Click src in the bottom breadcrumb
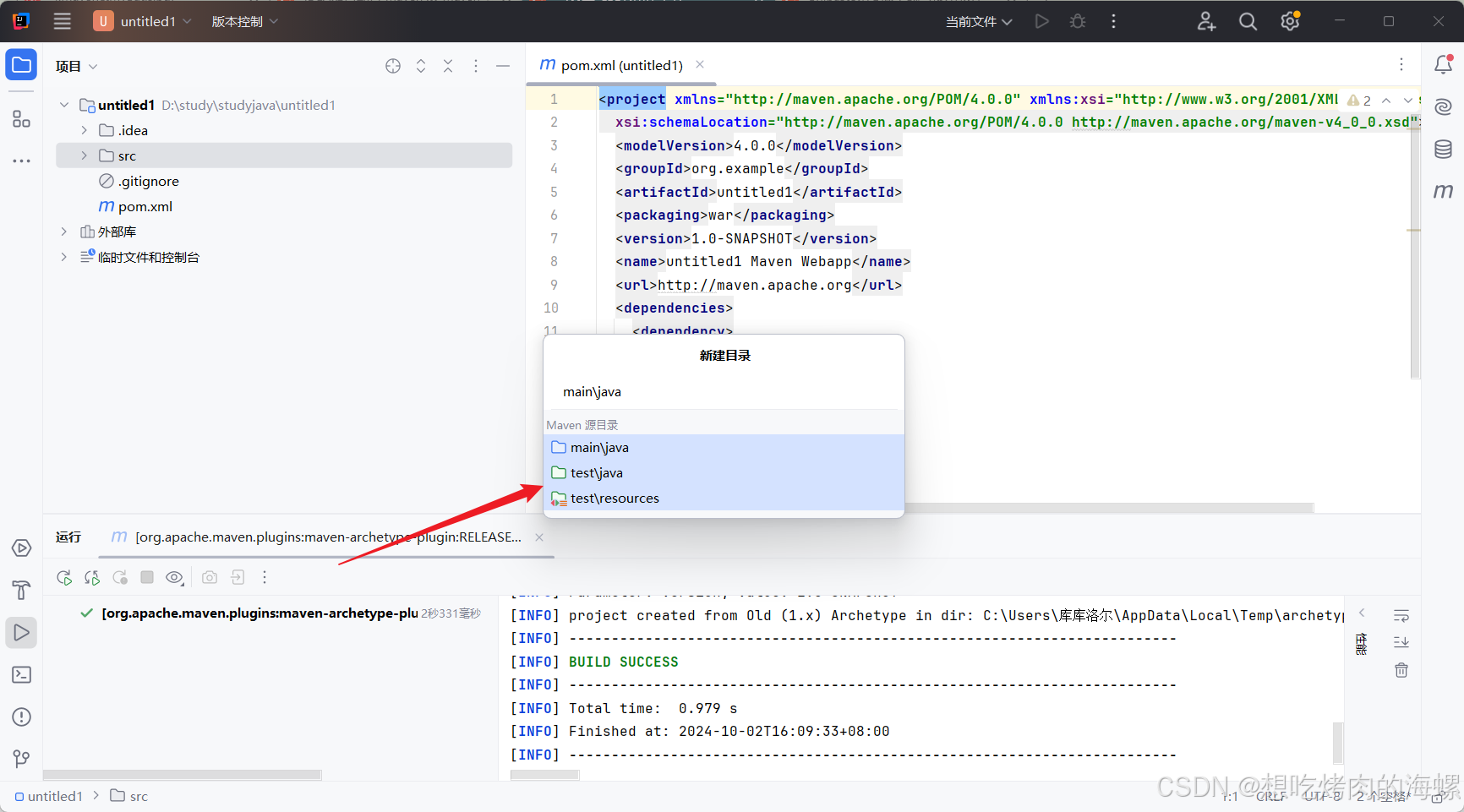 click(x=129, y=796)
